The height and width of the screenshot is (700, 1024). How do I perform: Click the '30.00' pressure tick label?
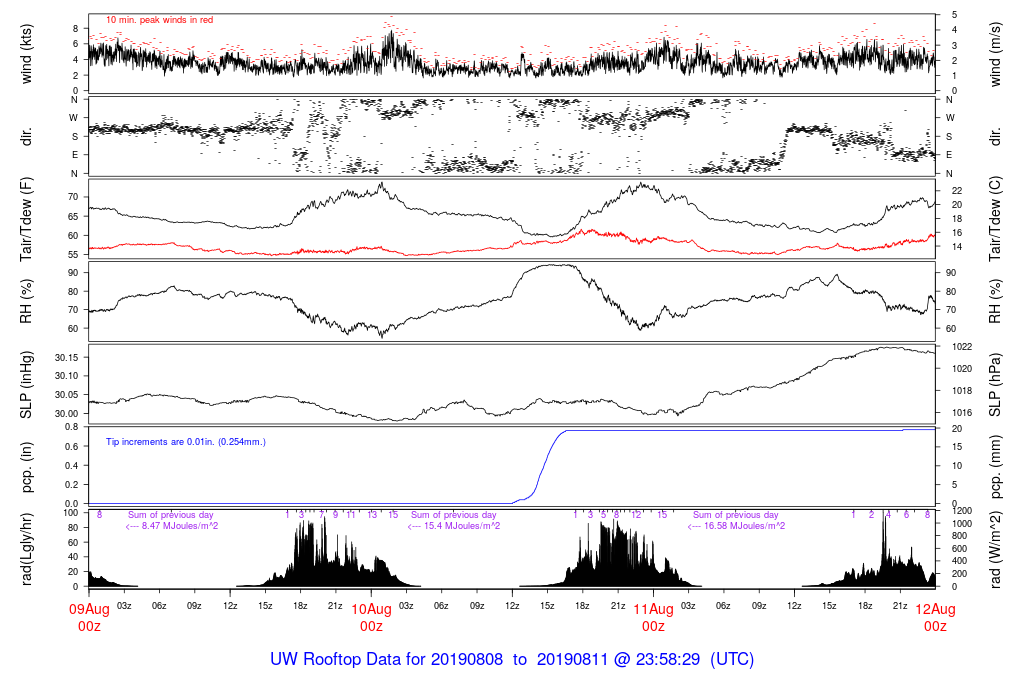[x=67, y=413]
